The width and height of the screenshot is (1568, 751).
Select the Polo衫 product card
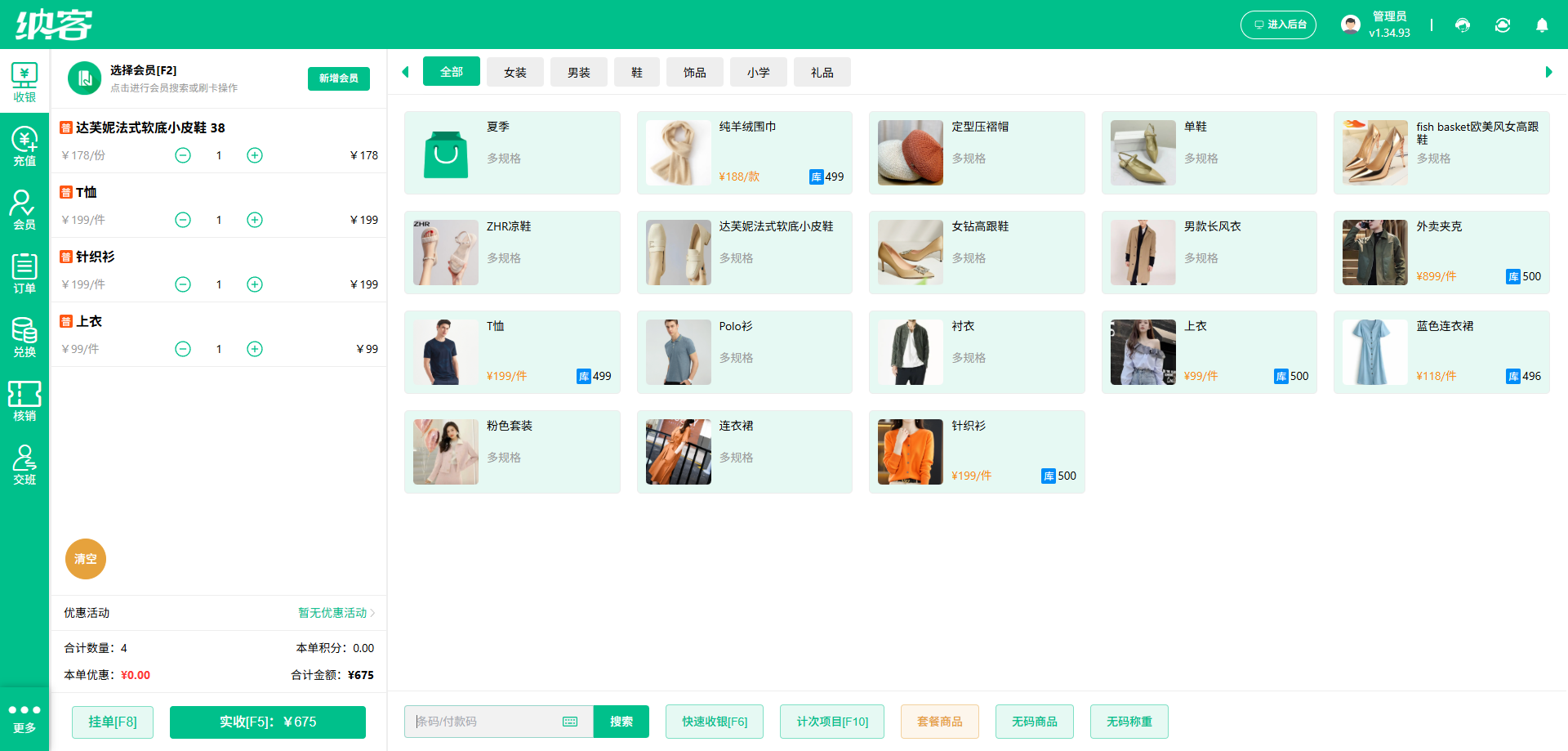(x=745, y=352)
